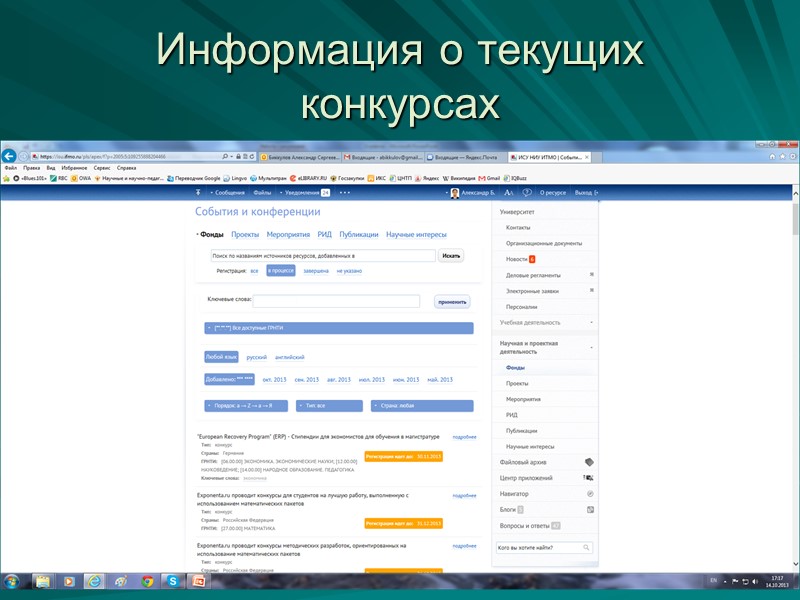800x600 pixels.
Task: Open the Центр приложений sidebar item
Action: coord(526,478)
